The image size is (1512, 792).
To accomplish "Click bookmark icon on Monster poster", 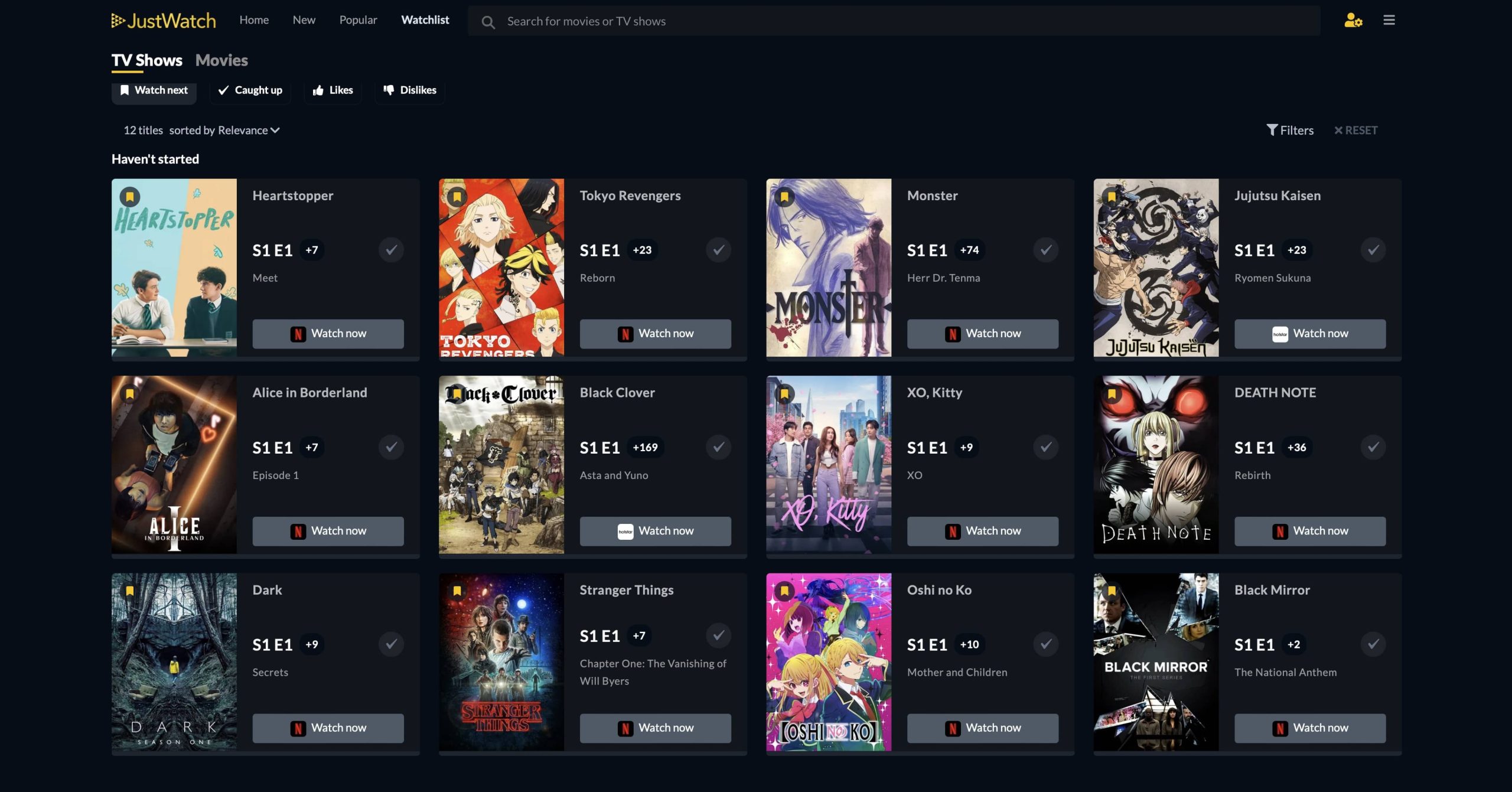I will coord(784,197).
